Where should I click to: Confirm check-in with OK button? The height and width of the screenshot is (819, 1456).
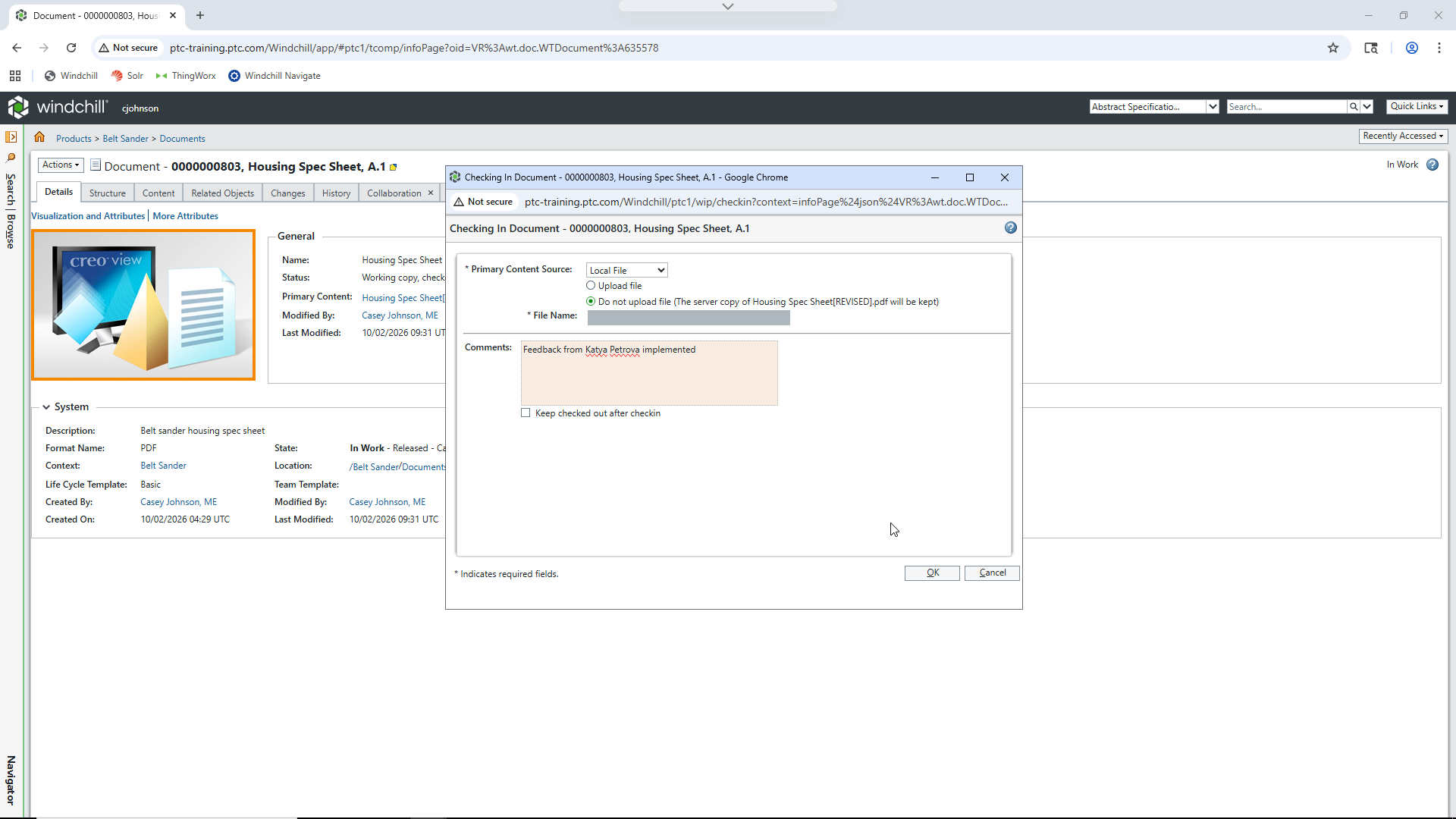932,573
